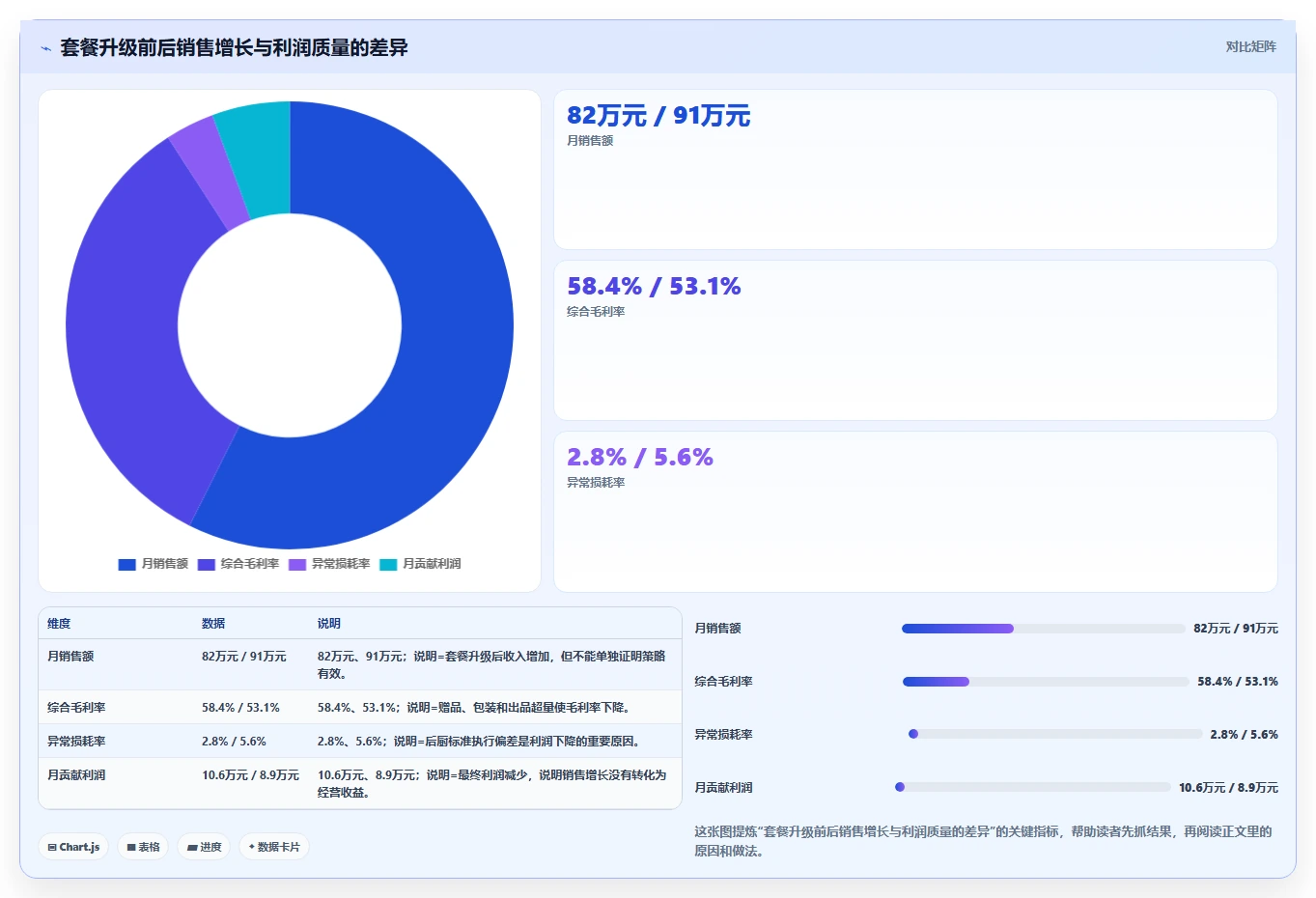
Task: Click explanation about 后厨标准执行偏差
Action: [x=480, y=742]
